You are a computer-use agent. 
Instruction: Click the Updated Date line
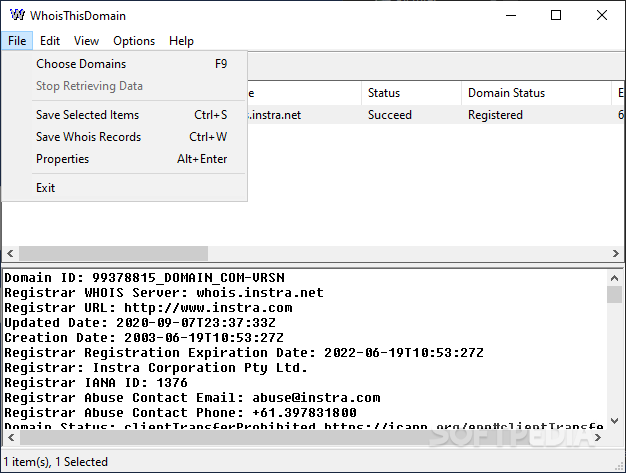140,323
